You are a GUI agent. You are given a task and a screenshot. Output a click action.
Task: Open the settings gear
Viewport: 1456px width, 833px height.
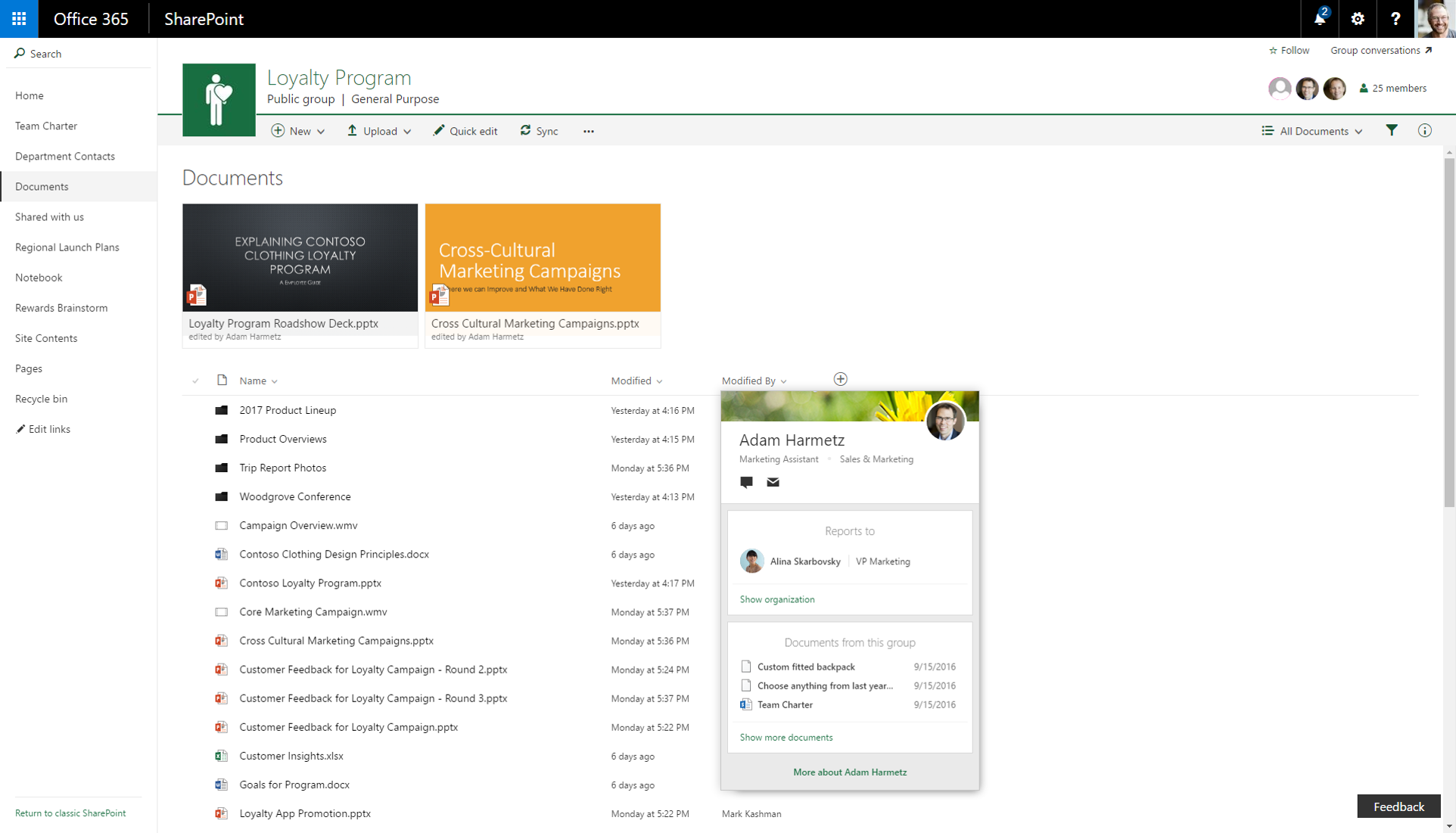tap(1358, 19)
